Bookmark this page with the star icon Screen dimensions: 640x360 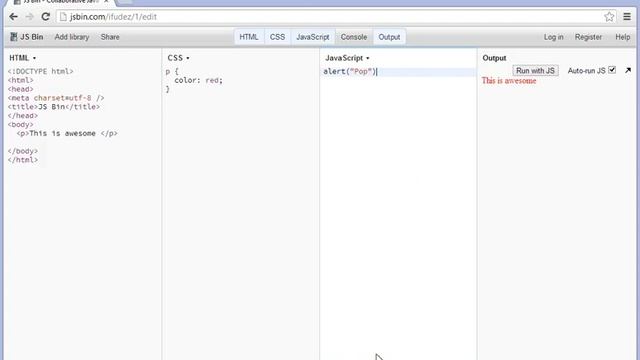(609, 17)
